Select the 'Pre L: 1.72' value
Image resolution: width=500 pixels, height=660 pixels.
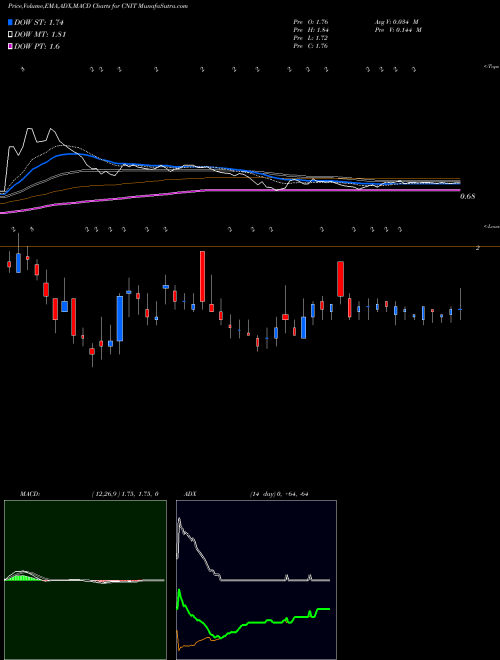pos(311,38)
